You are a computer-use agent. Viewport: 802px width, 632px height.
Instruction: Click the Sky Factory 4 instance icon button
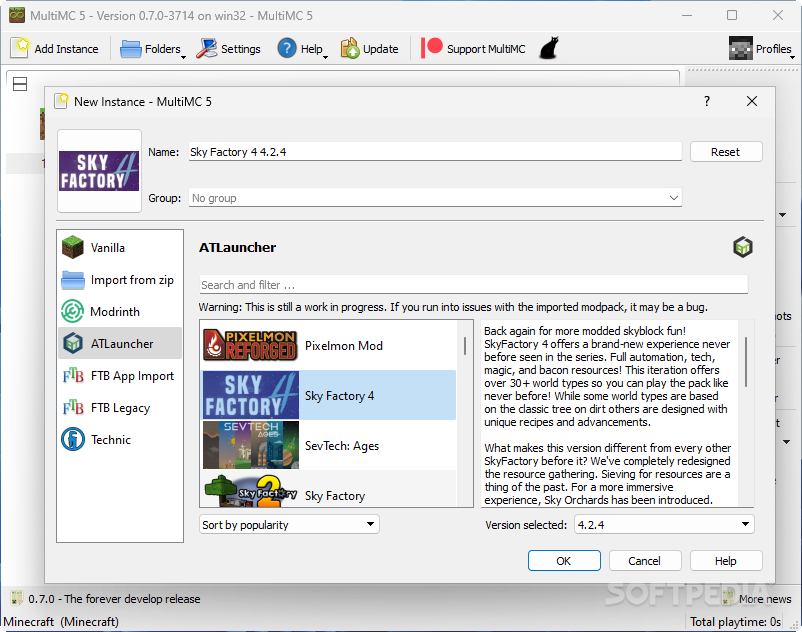click(x=99, y=171)
